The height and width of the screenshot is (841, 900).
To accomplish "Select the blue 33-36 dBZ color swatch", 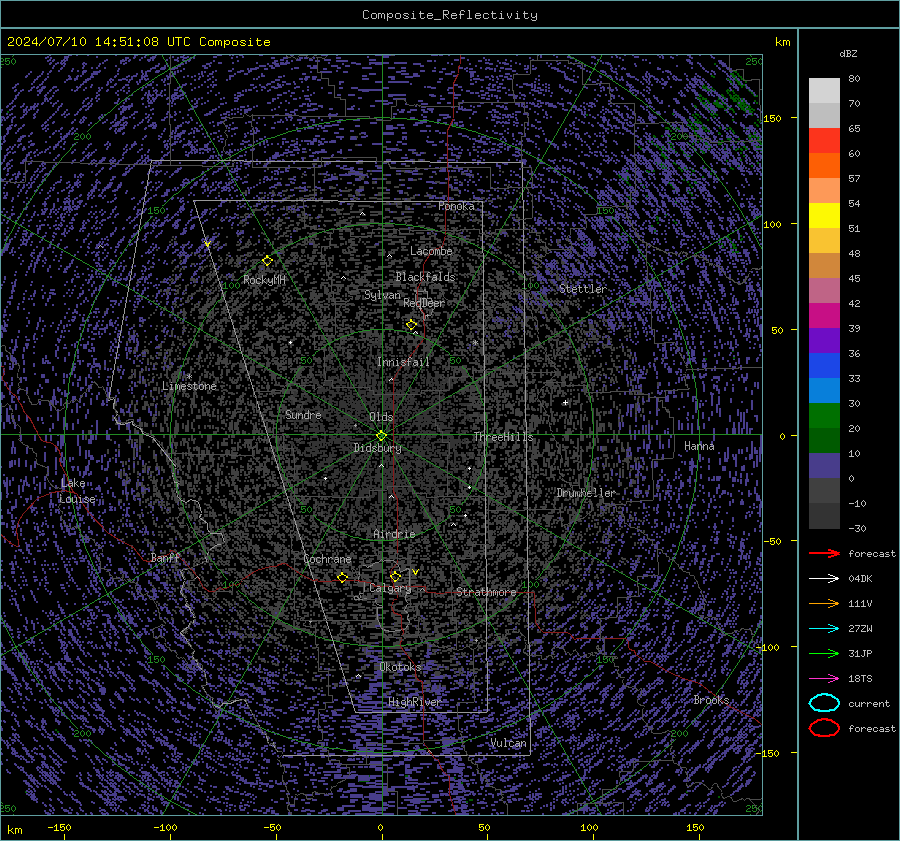I will click(824, 366).
